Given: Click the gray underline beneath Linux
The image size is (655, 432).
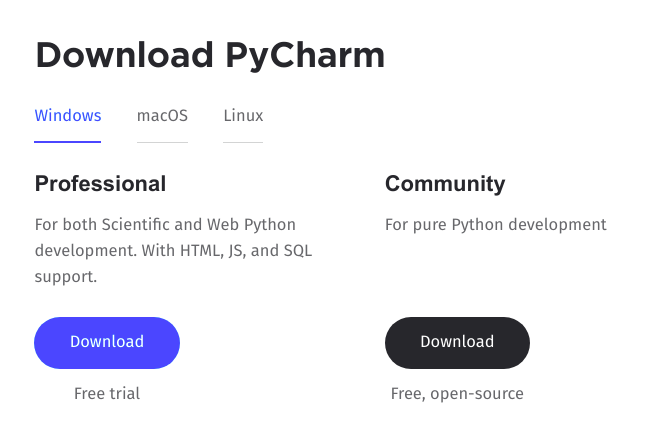Looking at the screenshot, I should 243,142.
